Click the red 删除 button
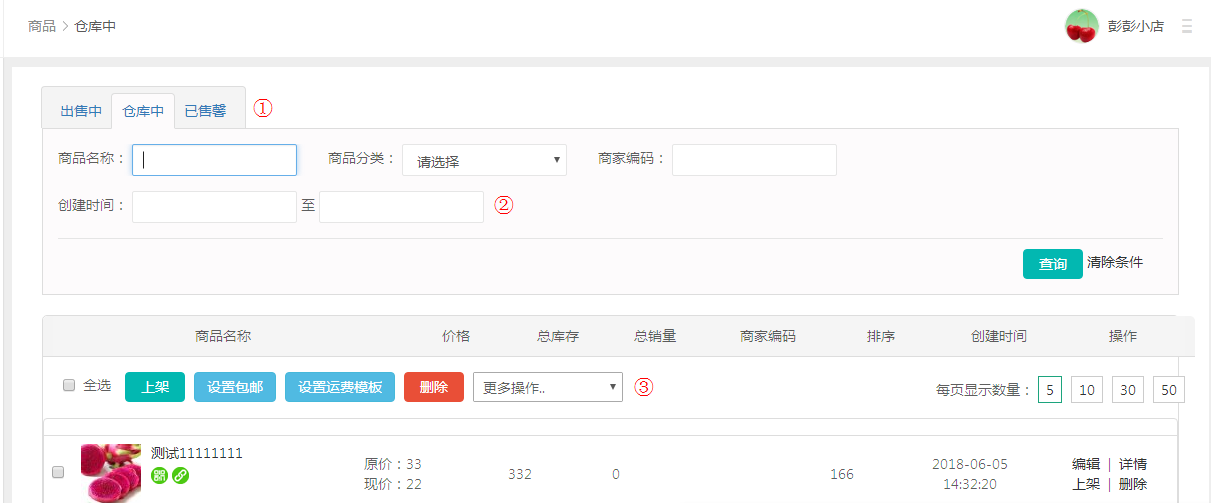1211x503 pixels. pos(434,387)
